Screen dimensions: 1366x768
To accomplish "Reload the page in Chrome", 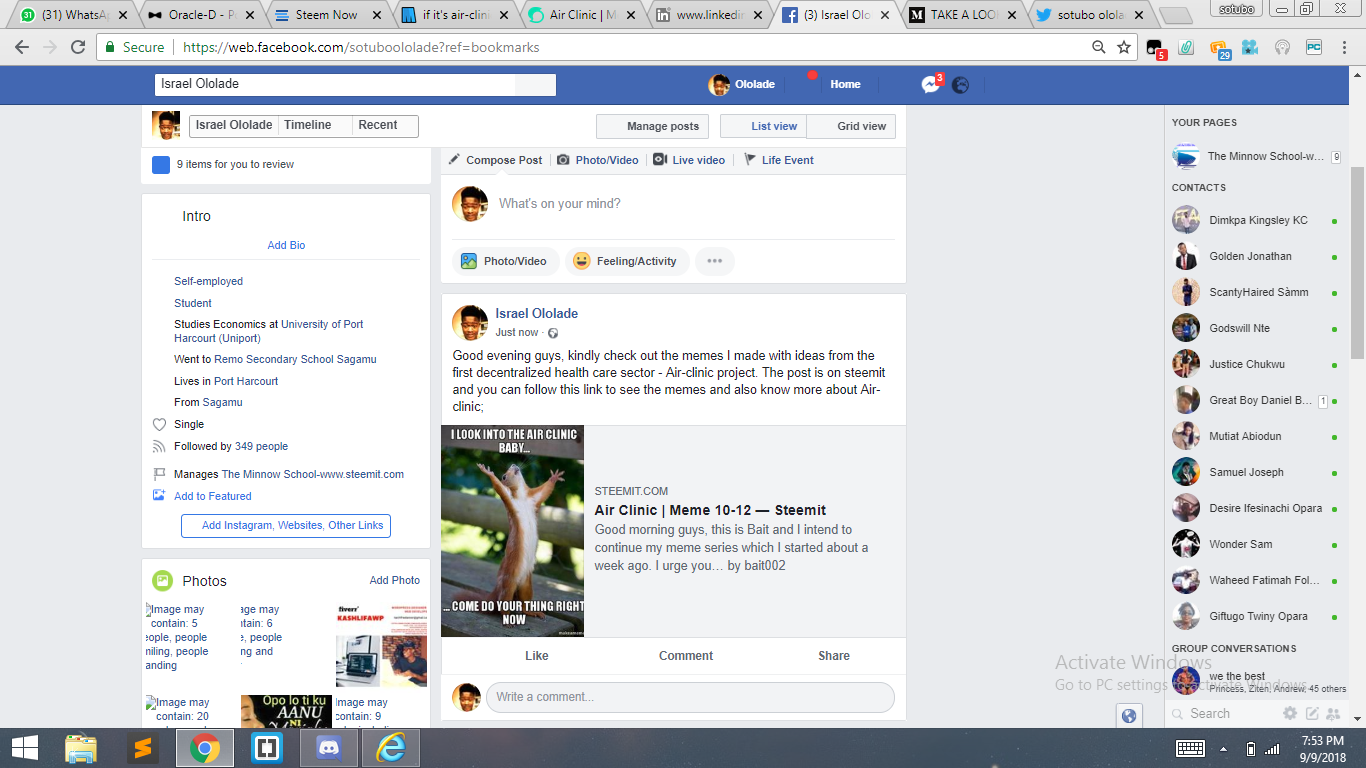I will pyautogui.click(x=78, y=47).
